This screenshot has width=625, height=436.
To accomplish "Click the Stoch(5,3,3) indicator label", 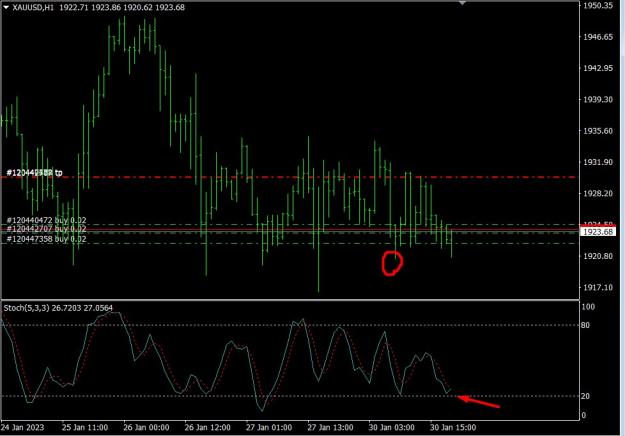I will pos(26,308).
